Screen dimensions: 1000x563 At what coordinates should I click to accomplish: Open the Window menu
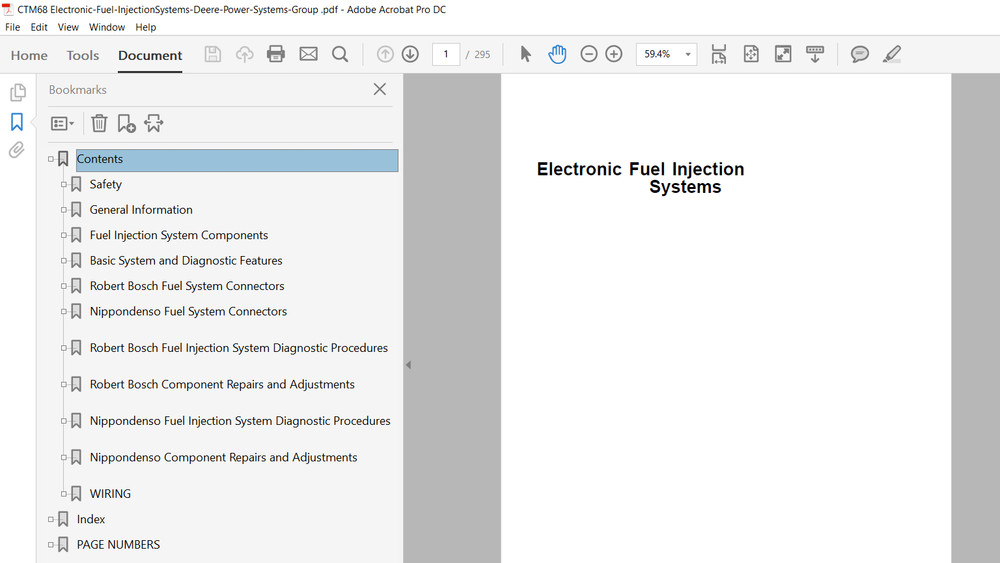coord(107,27)
